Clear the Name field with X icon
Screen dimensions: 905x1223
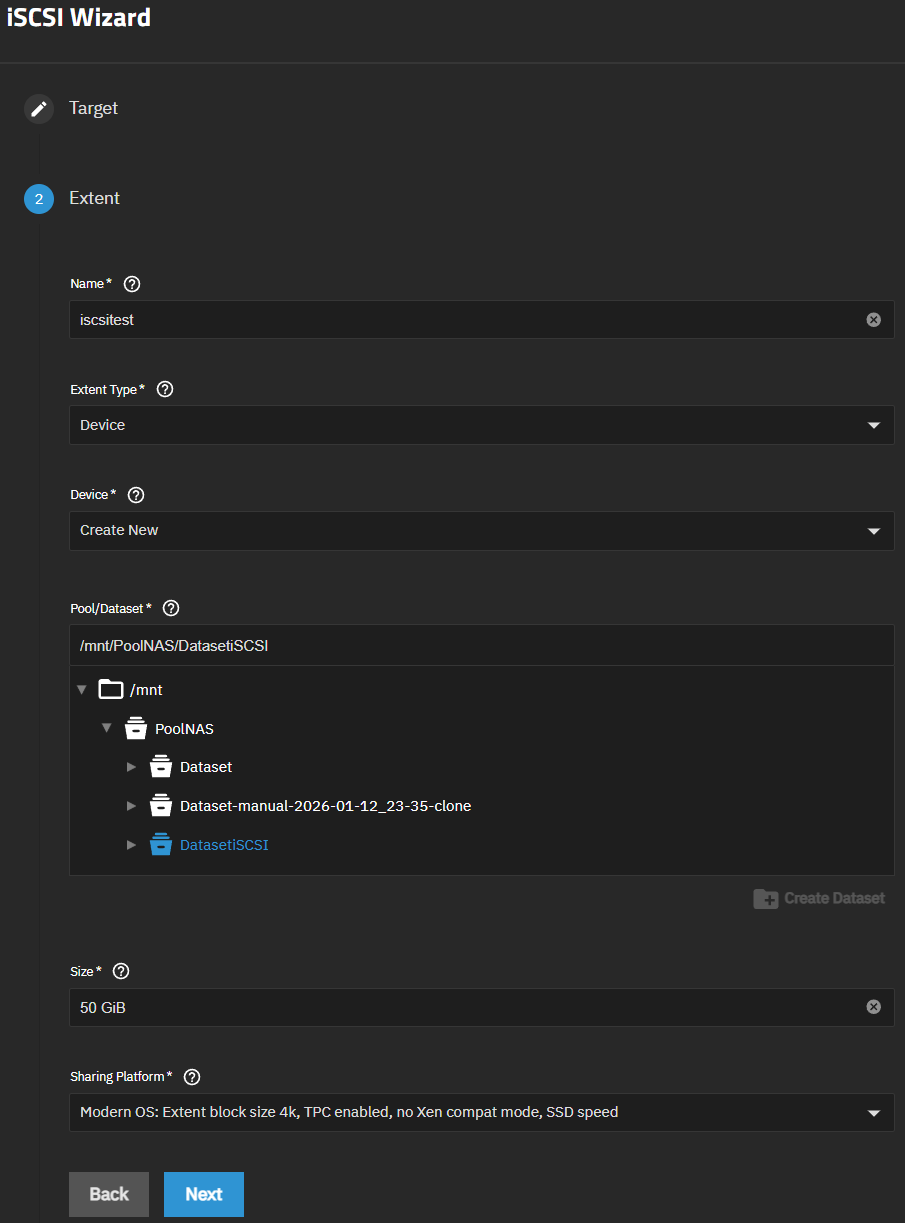(873, 320)
